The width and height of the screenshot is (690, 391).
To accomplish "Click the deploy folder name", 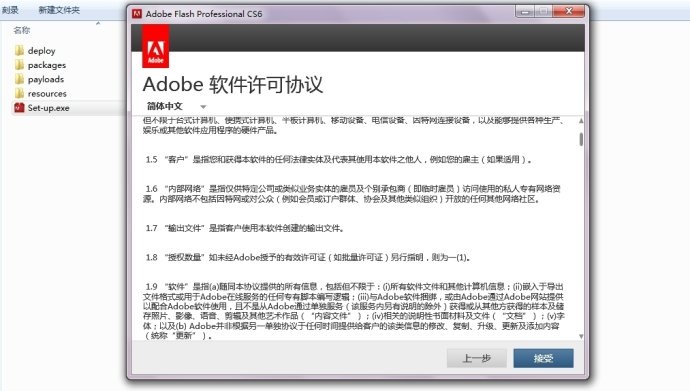I will pos(42,51).
